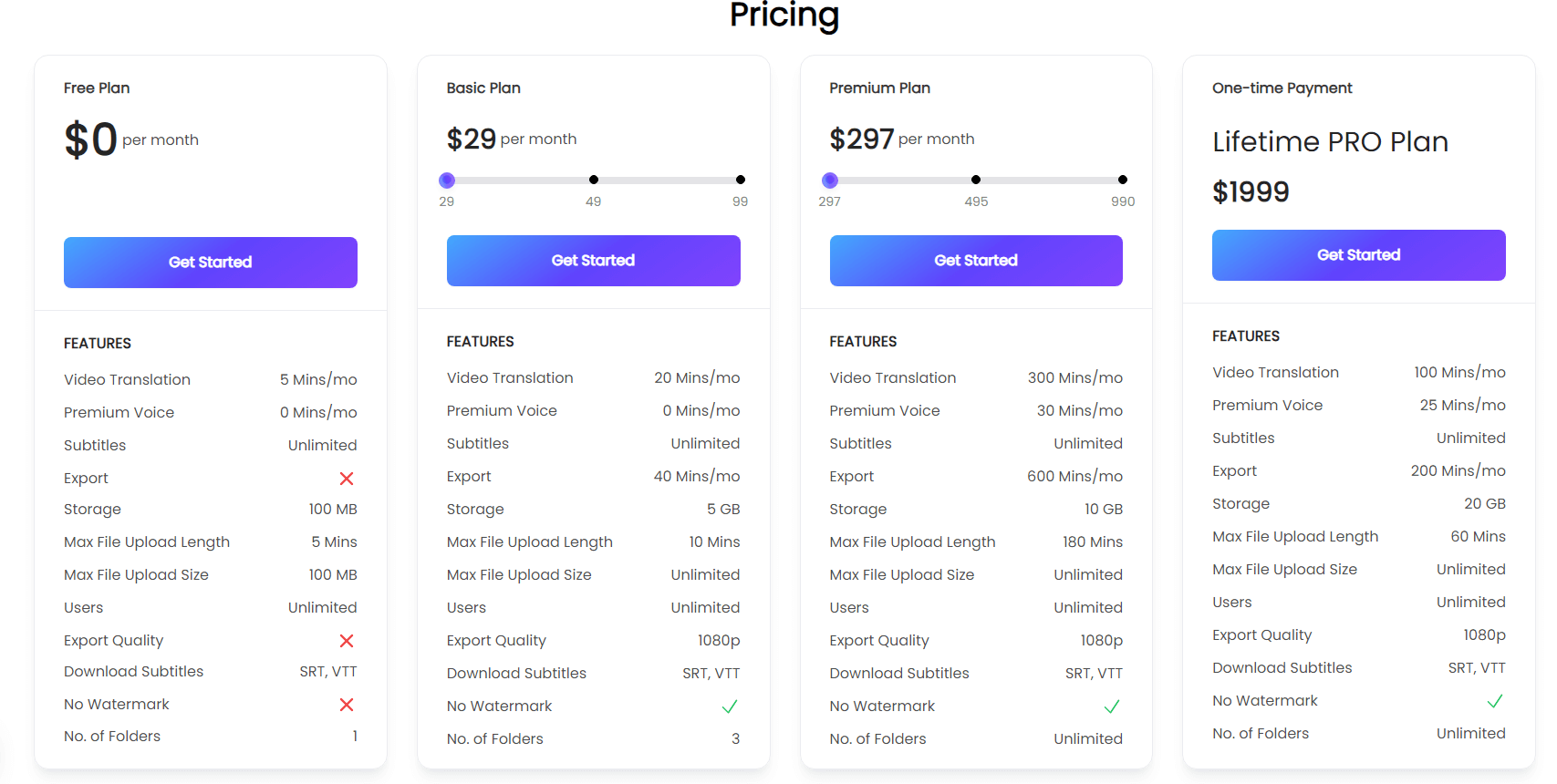Screen dimensions: 1557x784
Task: Click the red X next to Free Plan Export Quality
Action: point(347,641)
